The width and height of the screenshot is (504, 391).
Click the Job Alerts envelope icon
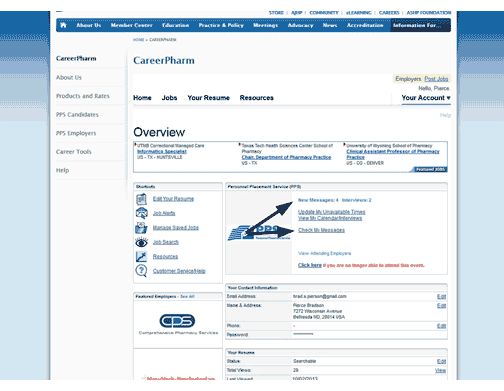point(141,213)
